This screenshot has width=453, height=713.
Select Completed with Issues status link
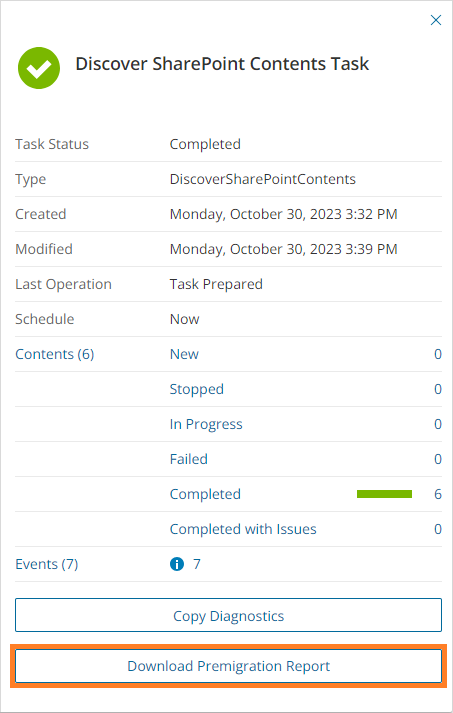point(243,529)
